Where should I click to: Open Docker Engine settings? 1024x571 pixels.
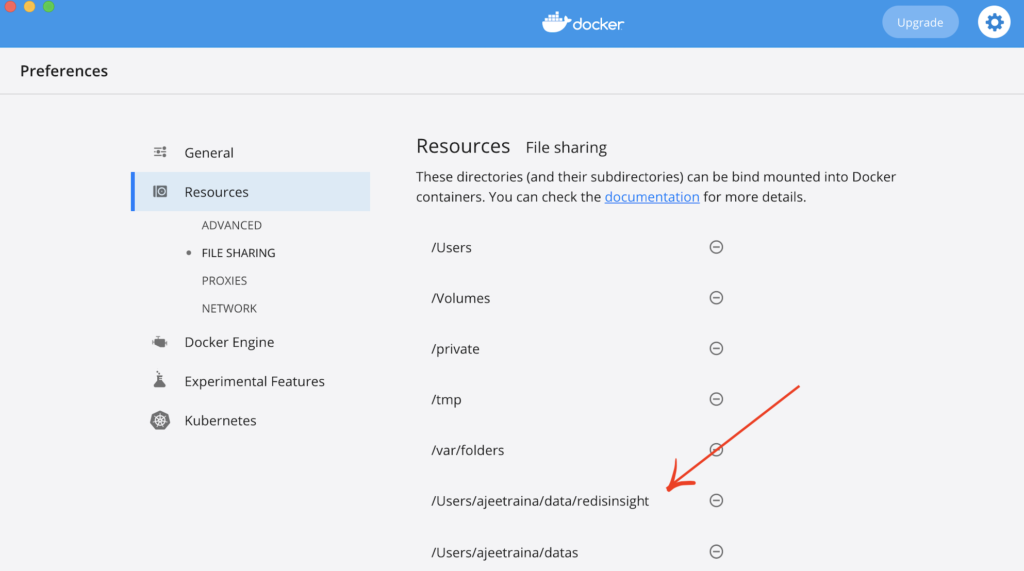click(229, 342)
